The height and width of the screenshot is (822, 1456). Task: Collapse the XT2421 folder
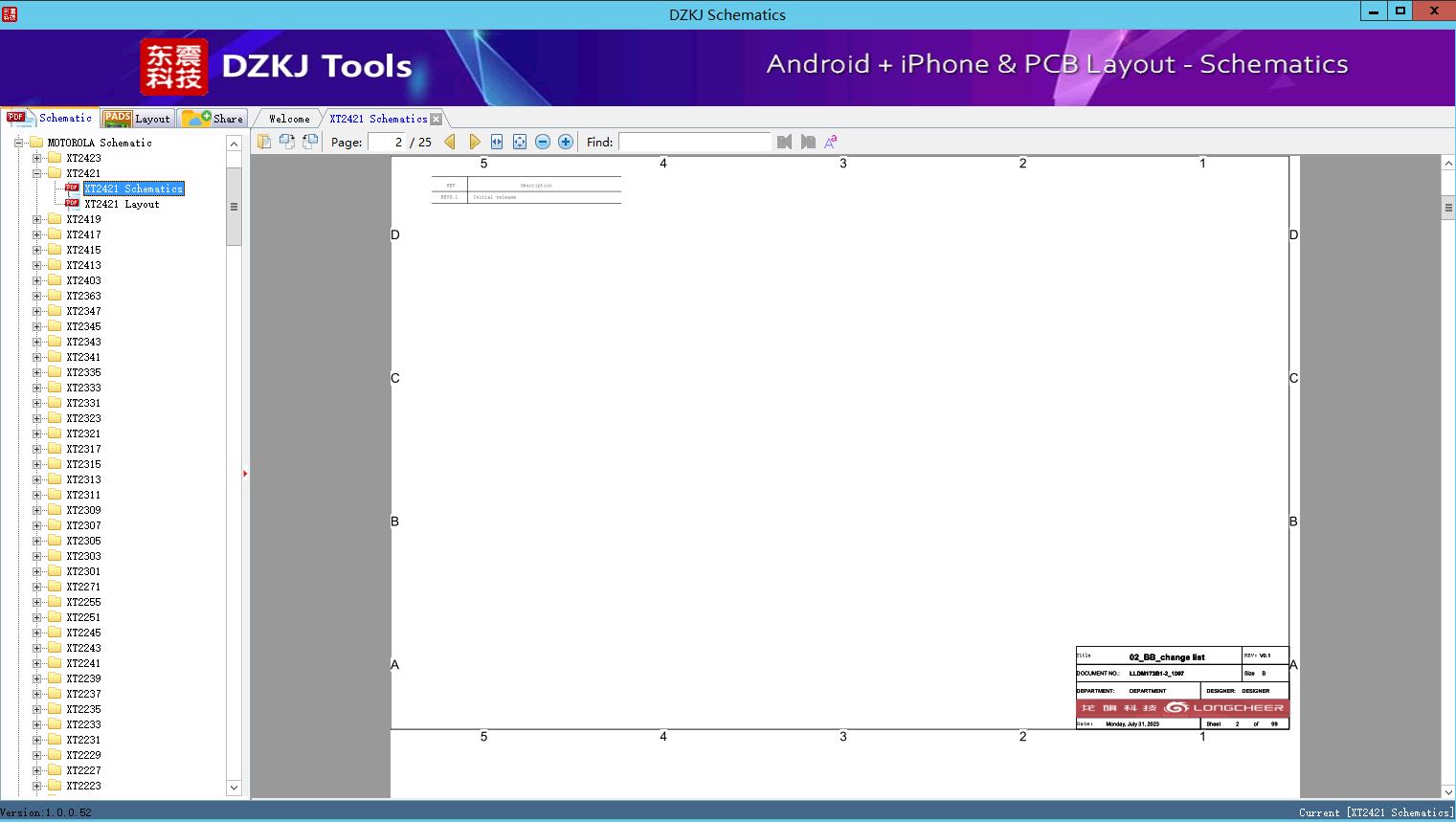[36, 173]
